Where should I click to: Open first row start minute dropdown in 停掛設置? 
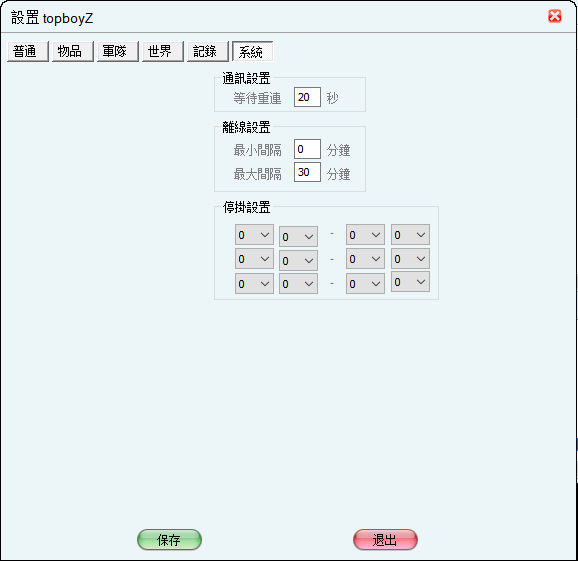tap(299, 237)
